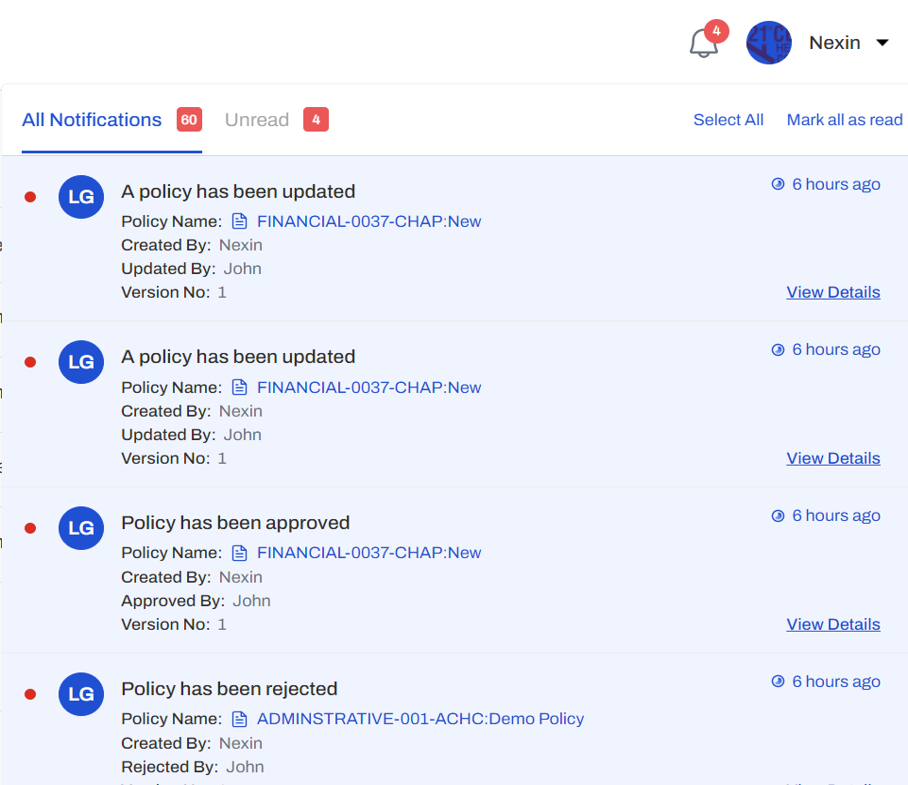The width and height of the screenshot is (908, 785).
Task: Open View Details of the first notification
Action: [833, 292]
